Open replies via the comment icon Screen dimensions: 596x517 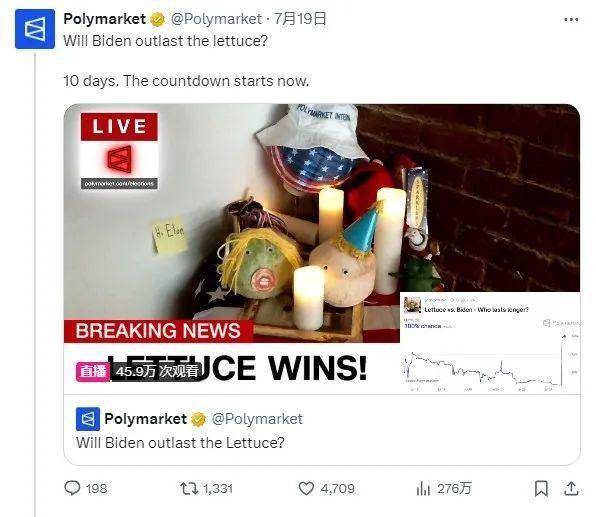click(x=72, y=488)
